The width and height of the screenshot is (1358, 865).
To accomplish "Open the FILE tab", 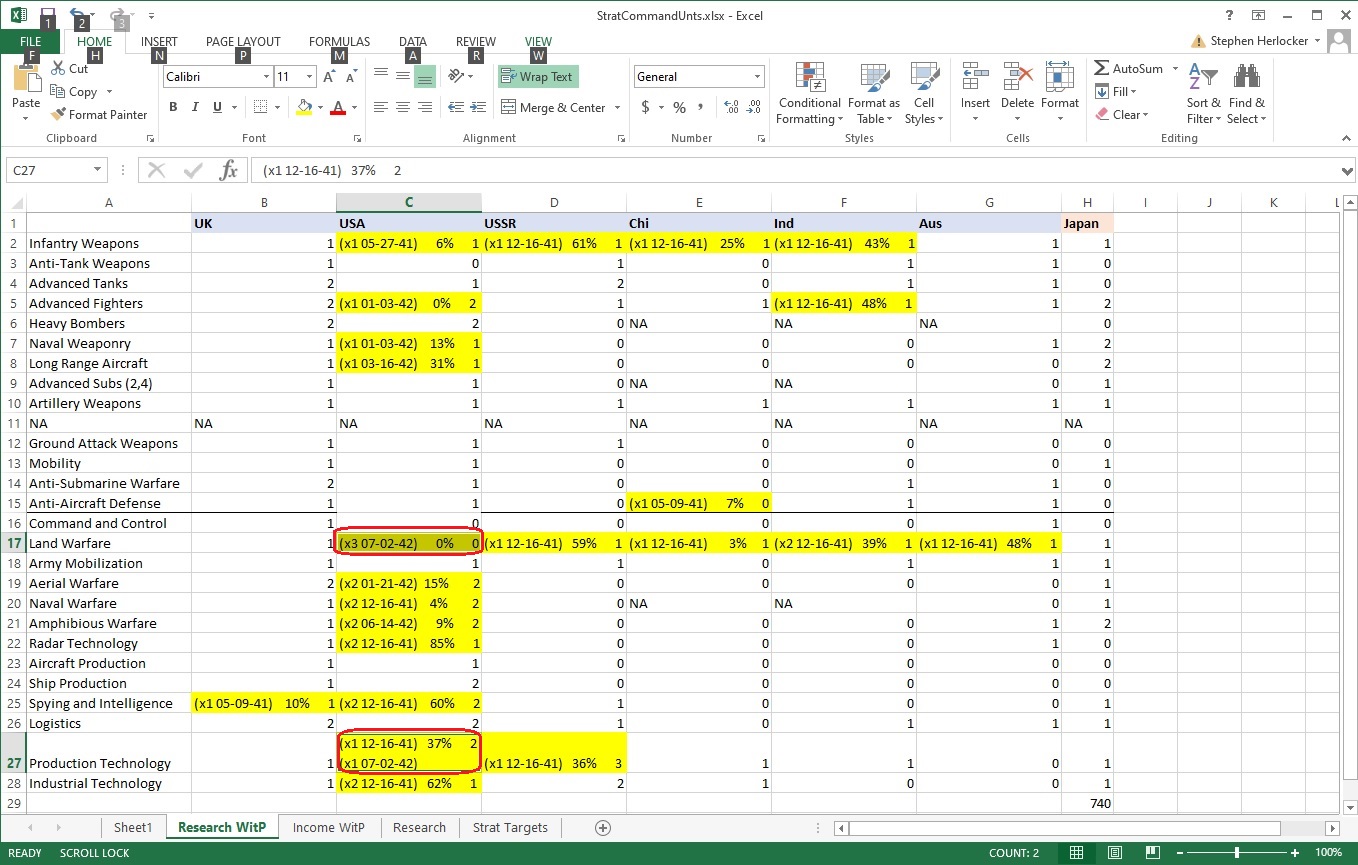I will click(x=31, y=42).
